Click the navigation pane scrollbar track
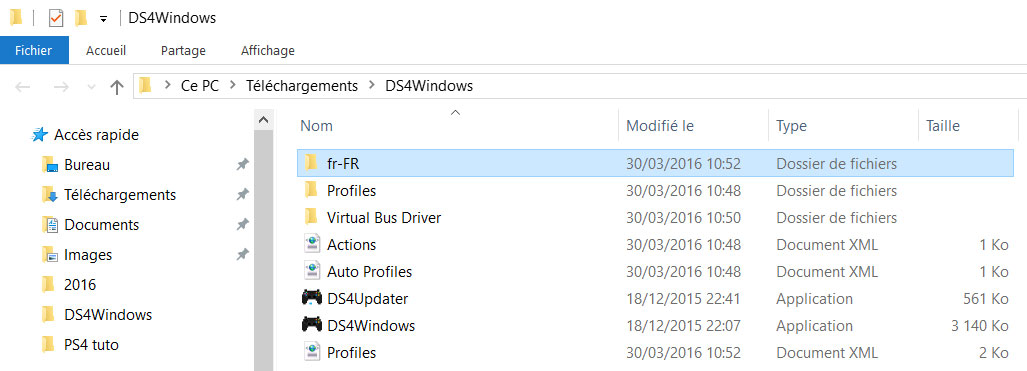Image resolution: width=1027 pixels, height=371 pixels. pos(263,249)
